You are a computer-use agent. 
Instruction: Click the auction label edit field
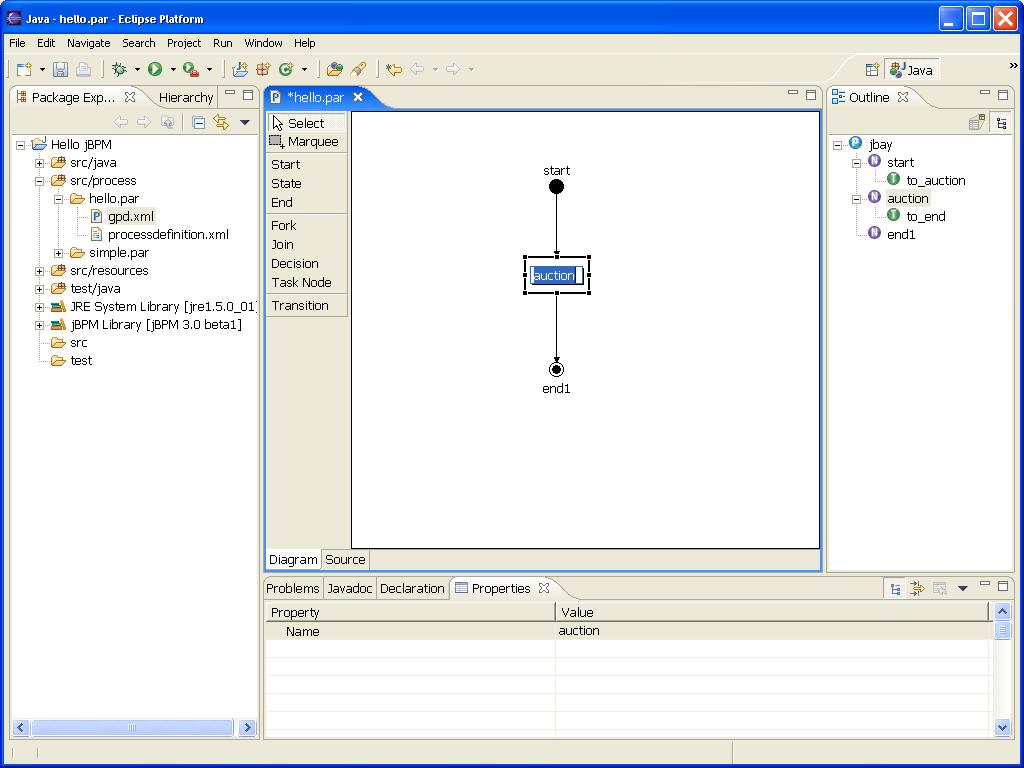556,276
